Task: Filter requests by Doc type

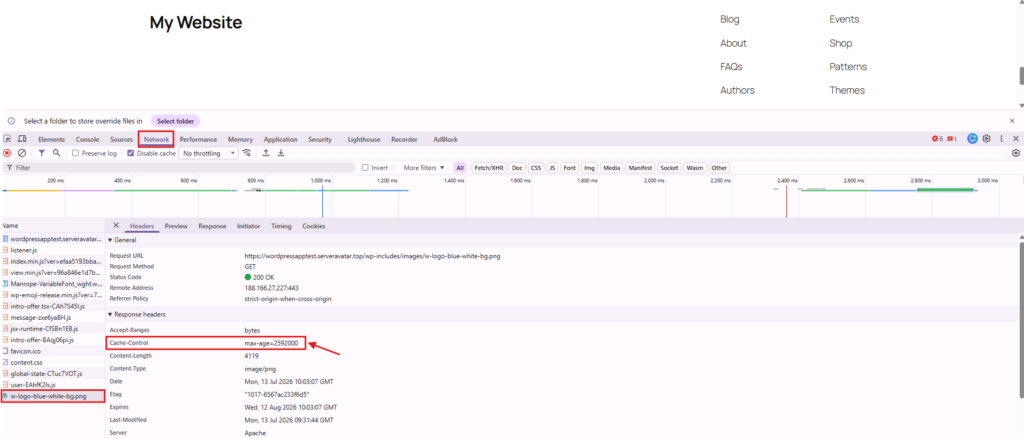Action: coord(517,168)
